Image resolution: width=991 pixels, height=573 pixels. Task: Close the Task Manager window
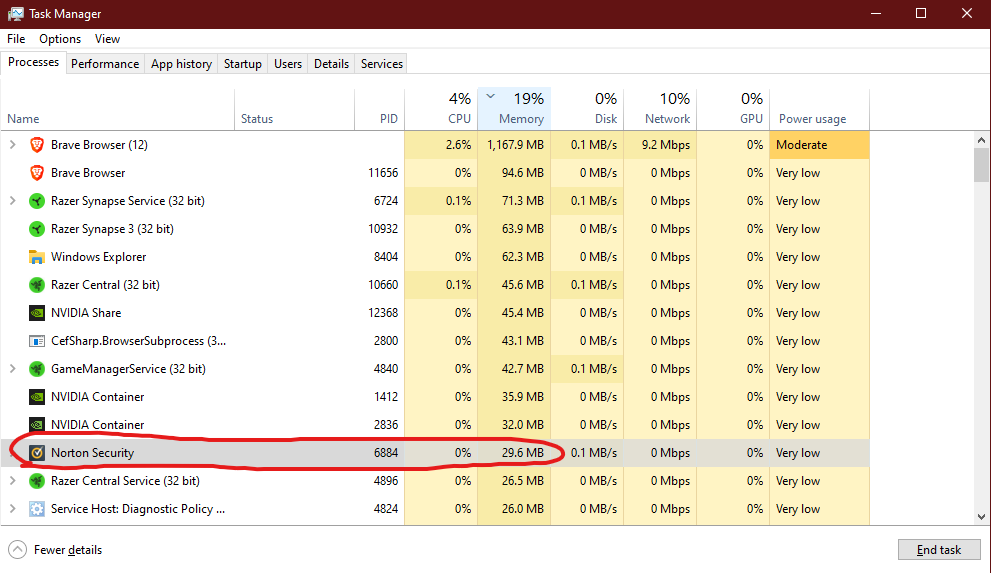967,13
